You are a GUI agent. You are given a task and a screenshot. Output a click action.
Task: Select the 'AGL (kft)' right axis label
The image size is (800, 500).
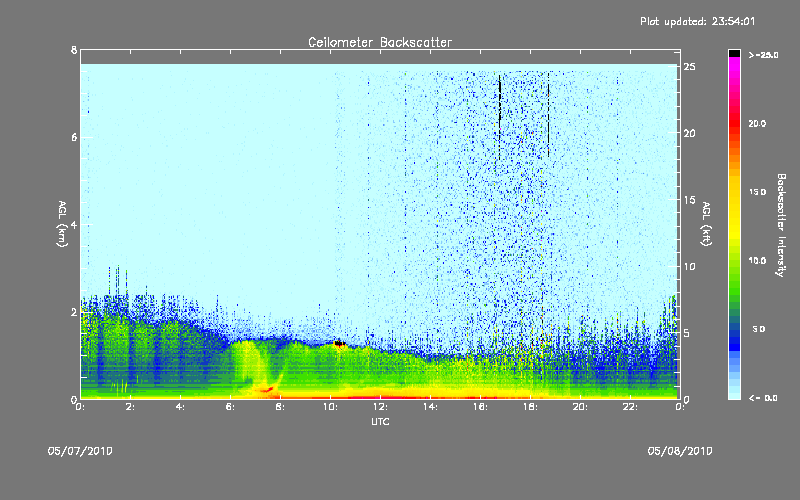tap(706, 224)
